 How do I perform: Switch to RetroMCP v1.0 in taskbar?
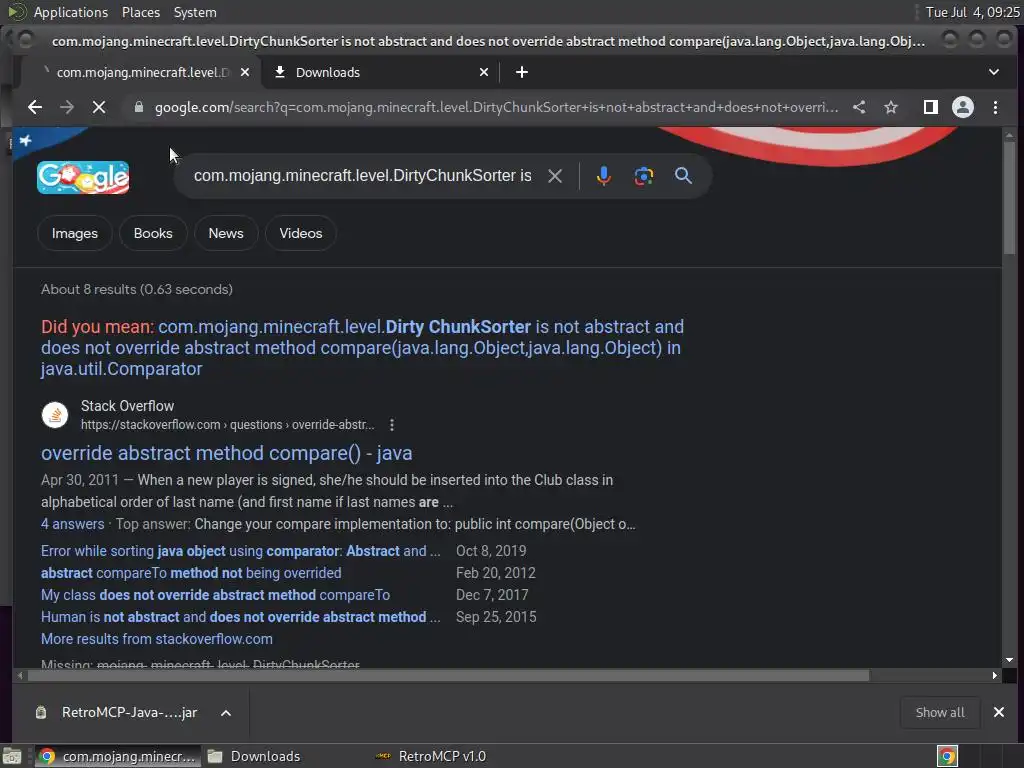click(432, 756)
